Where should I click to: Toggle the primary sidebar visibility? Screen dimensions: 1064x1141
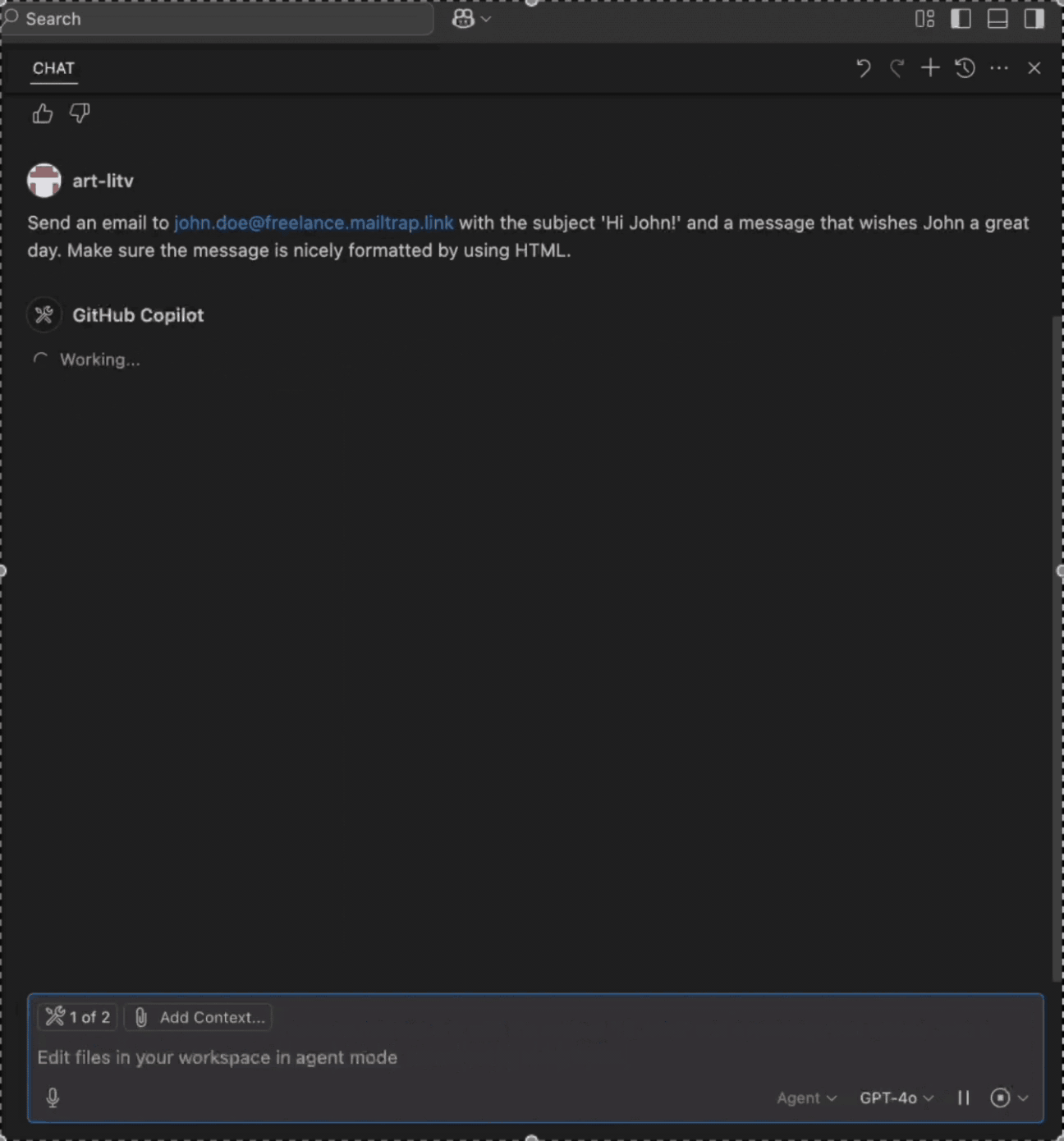tap(961, 19)
